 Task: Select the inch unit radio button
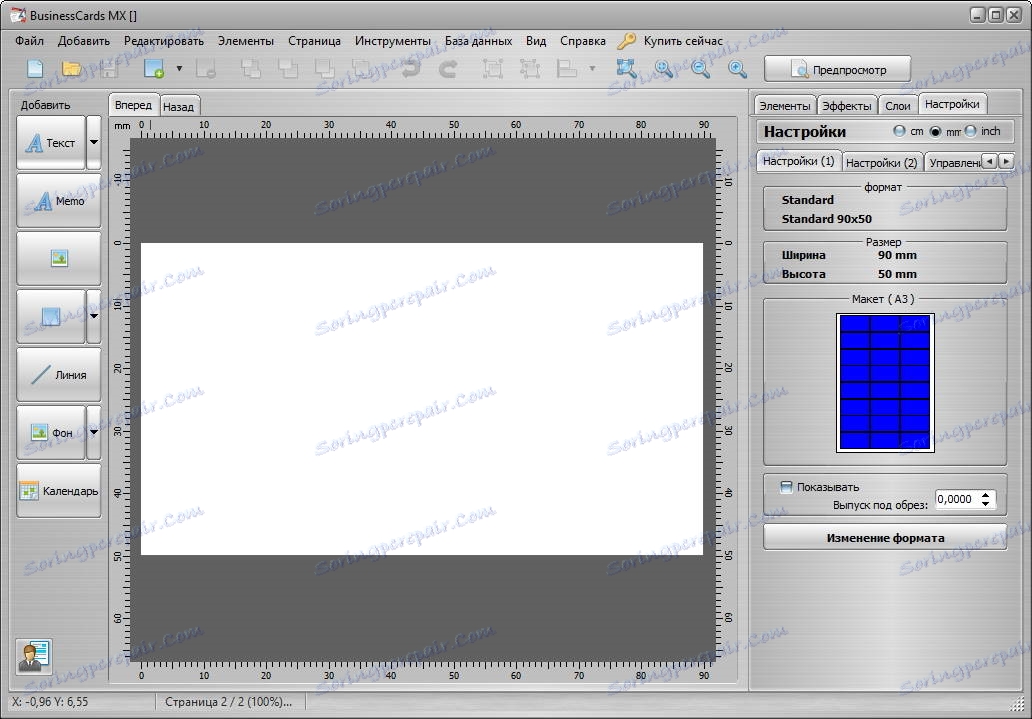point(971,131)
